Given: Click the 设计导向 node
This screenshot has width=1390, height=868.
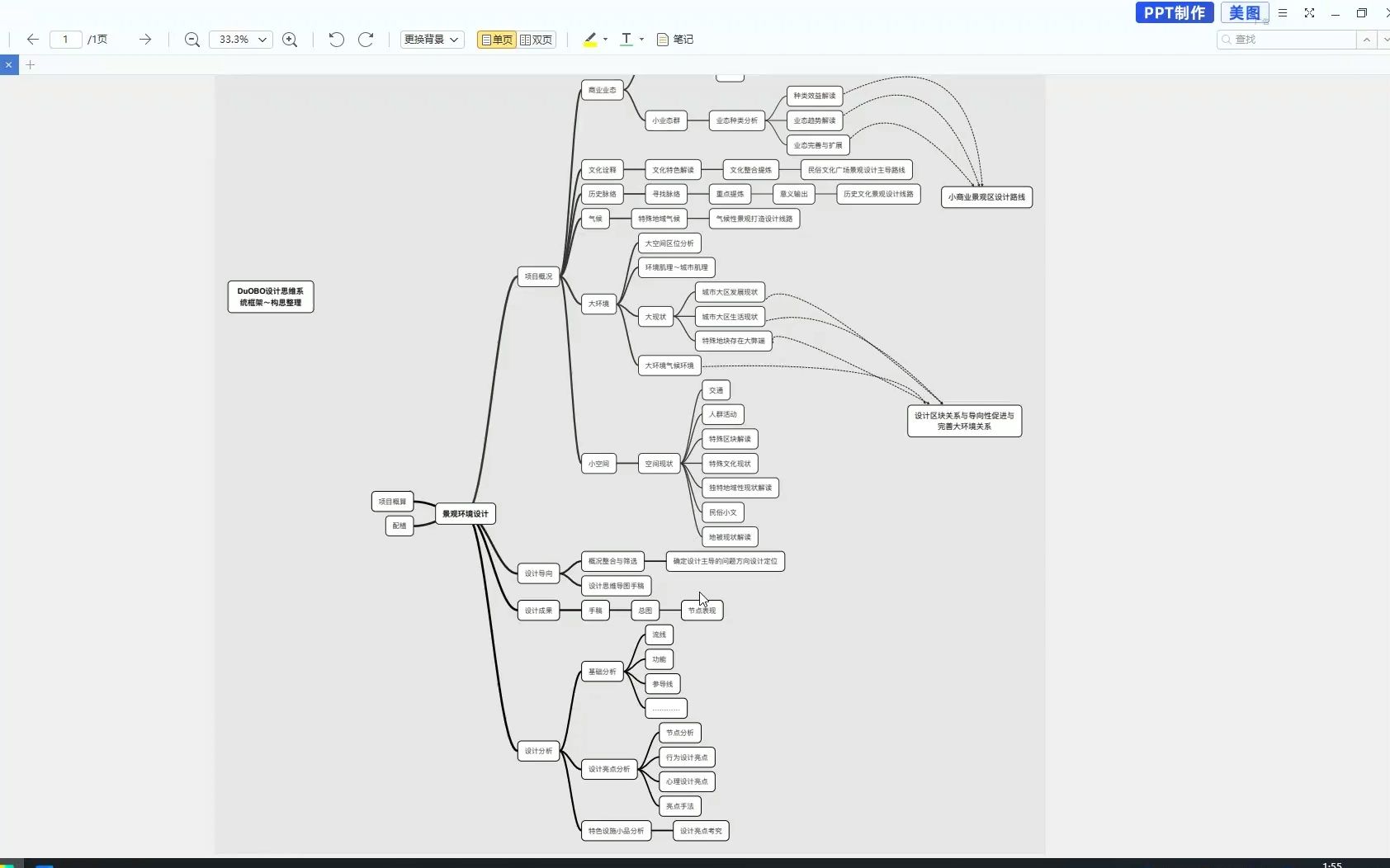Looking at the screenshot, I should (x=539, y=573).
